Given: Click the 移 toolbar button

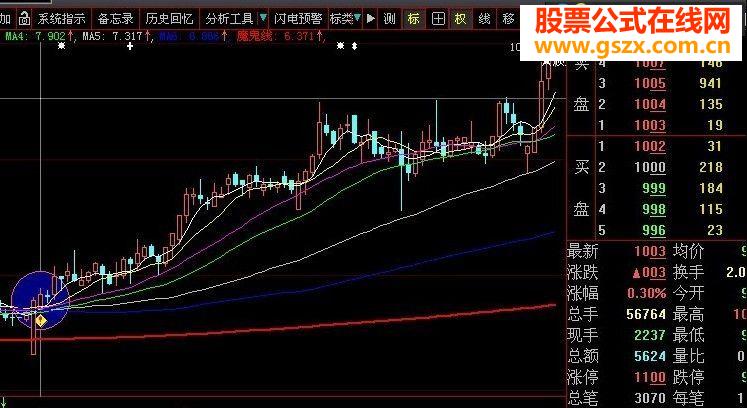Looking at the screenshot, I should pos(508,19).
